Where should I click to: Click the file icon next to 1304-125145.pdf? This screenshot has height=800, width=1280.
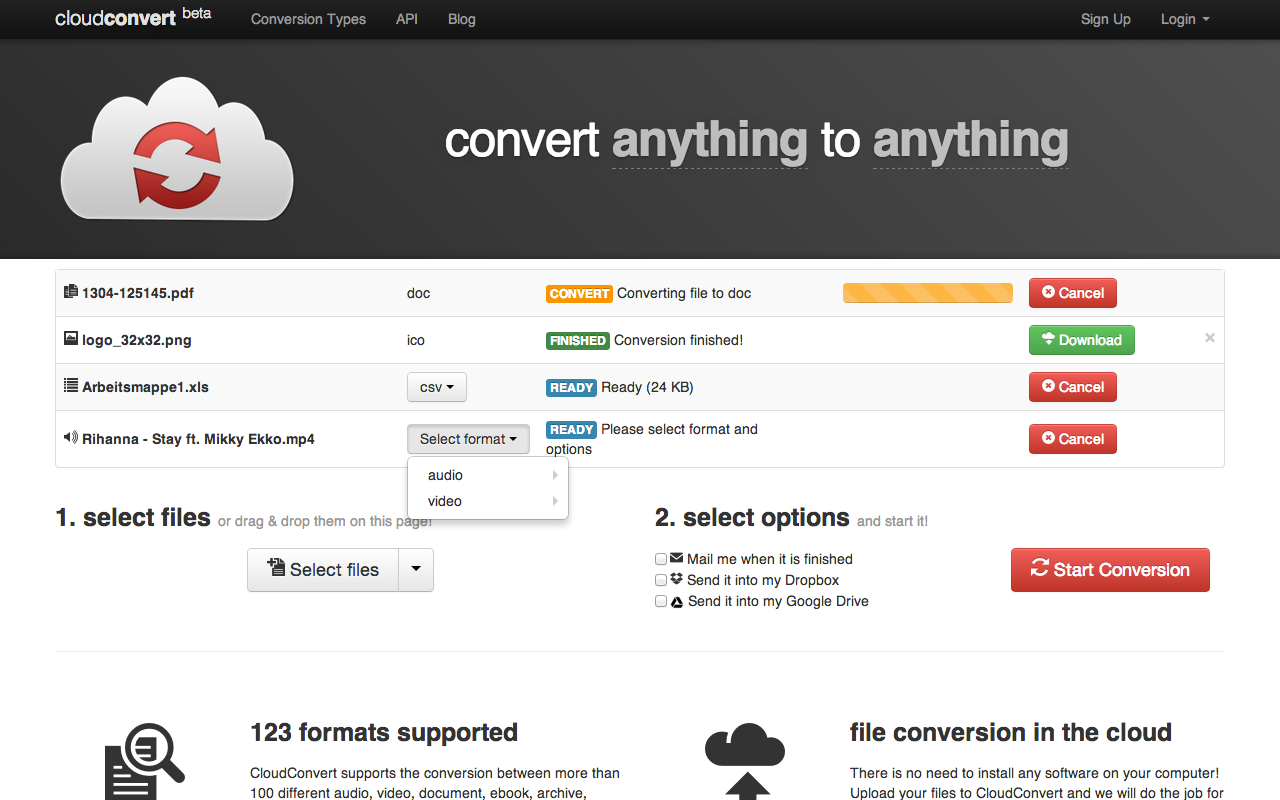(70, 292)
